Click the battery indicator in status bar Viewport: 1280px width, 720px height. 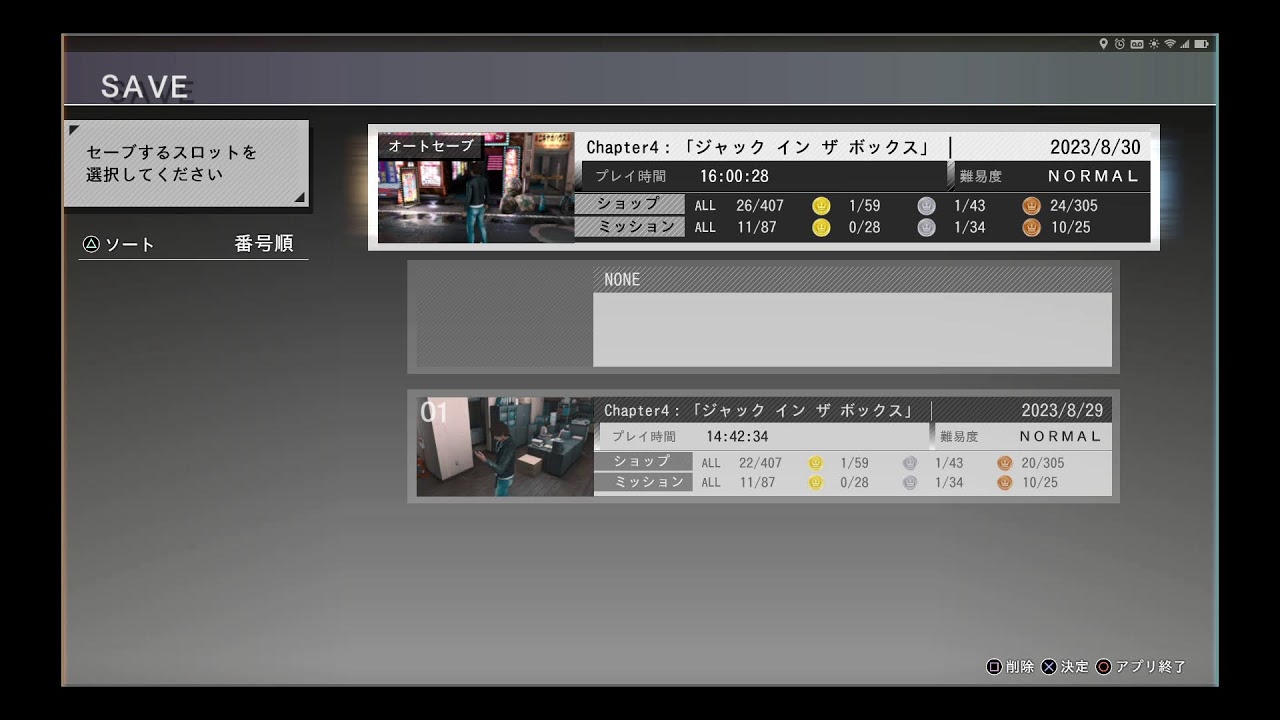[1201, 44]
